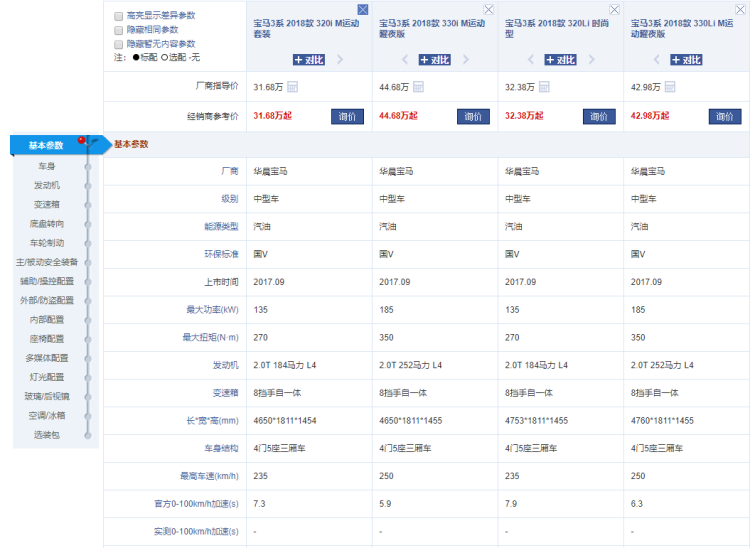The width and height of the screenshot is (750, 548).
Task: Open calculator icon beside 42.98万 price
Action: coord(670,87)
